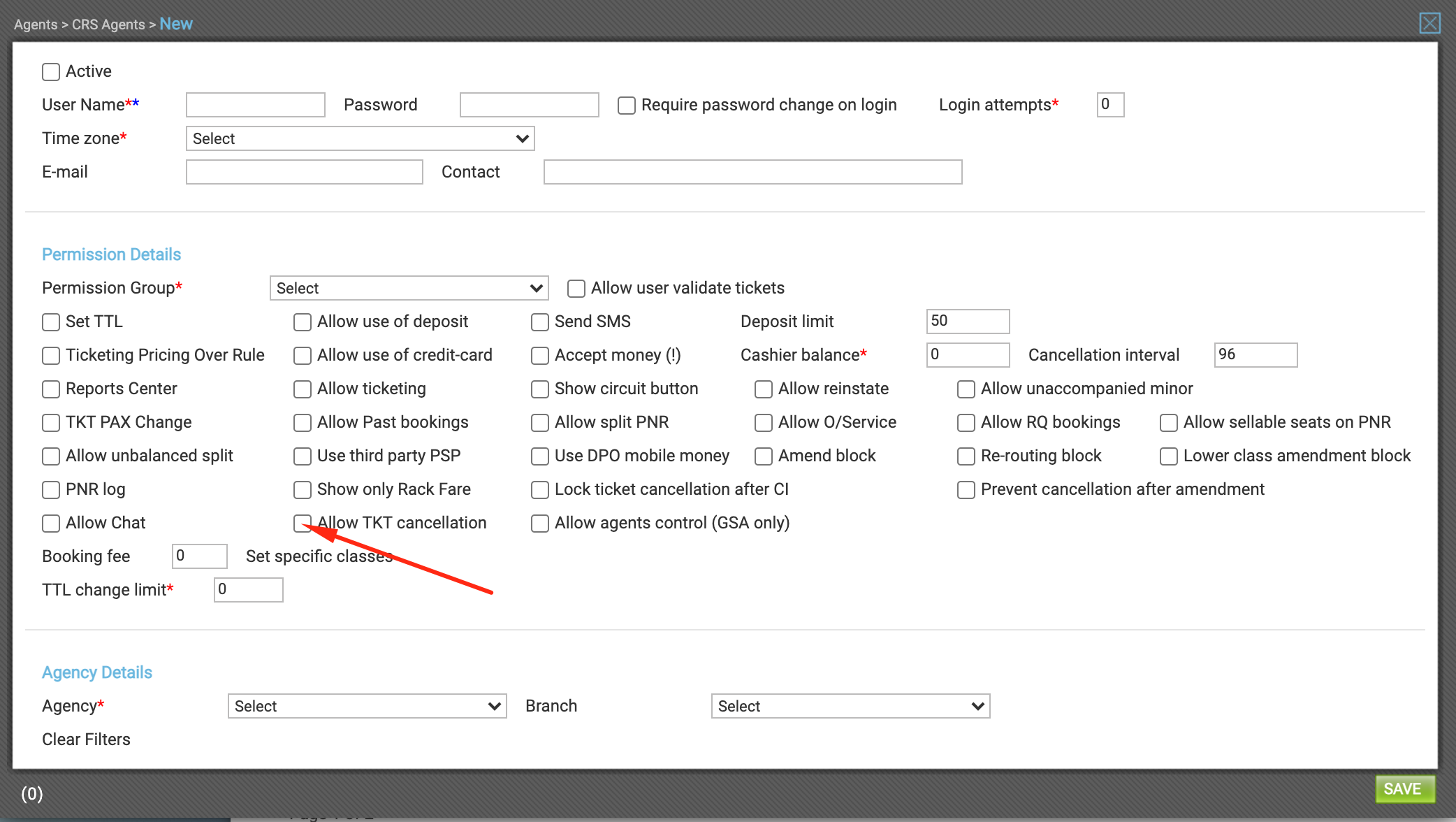1456x822 pixels.
Task: Enable Allow TKT cancellation
Action: pos(303,524)
